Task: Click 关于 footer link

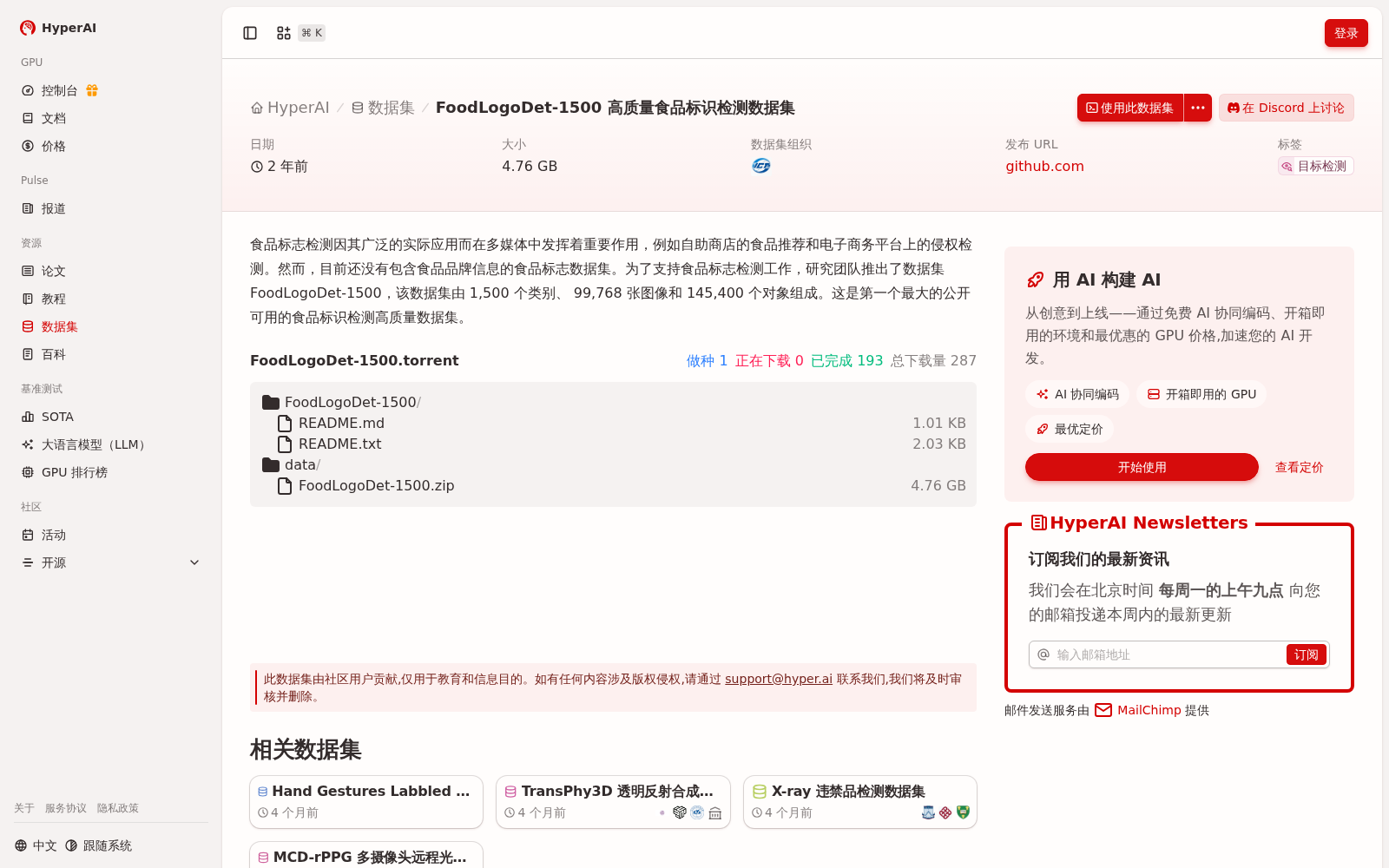Action: click(x=24, y=808)
